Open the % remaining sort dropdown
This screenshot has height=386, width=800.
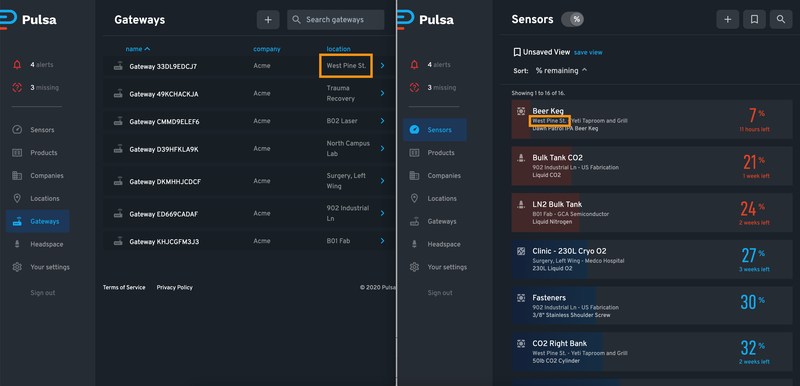click(561, 71)
